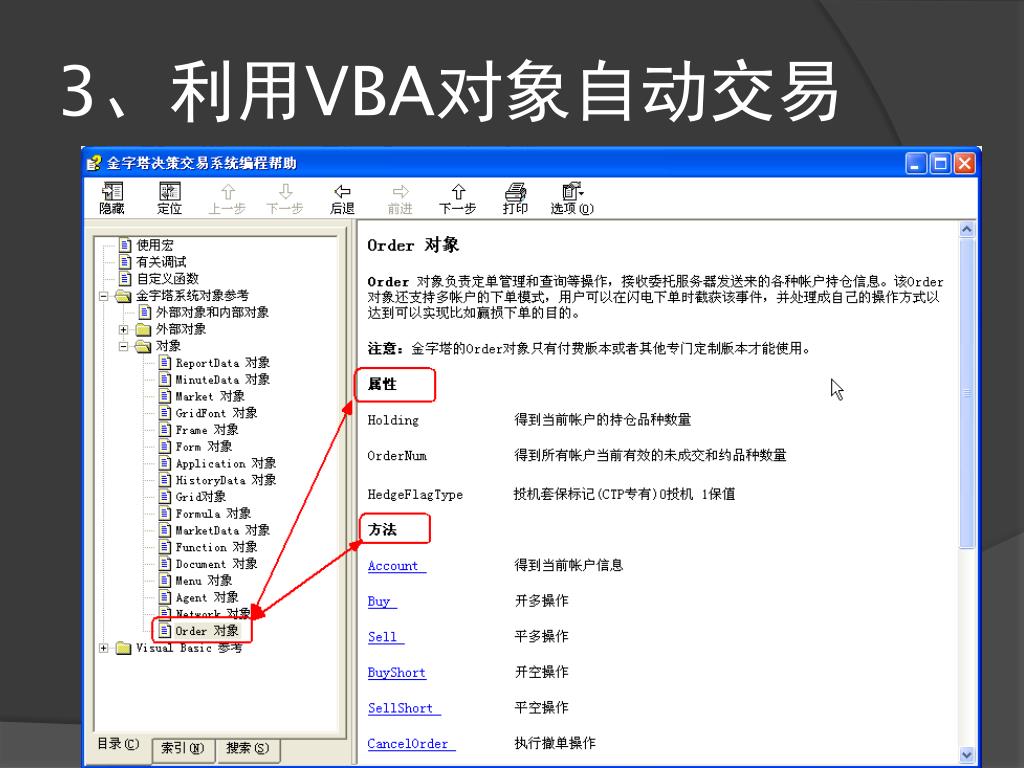
Task: Open the Sell method link
Action: click(x=385, y=637)
